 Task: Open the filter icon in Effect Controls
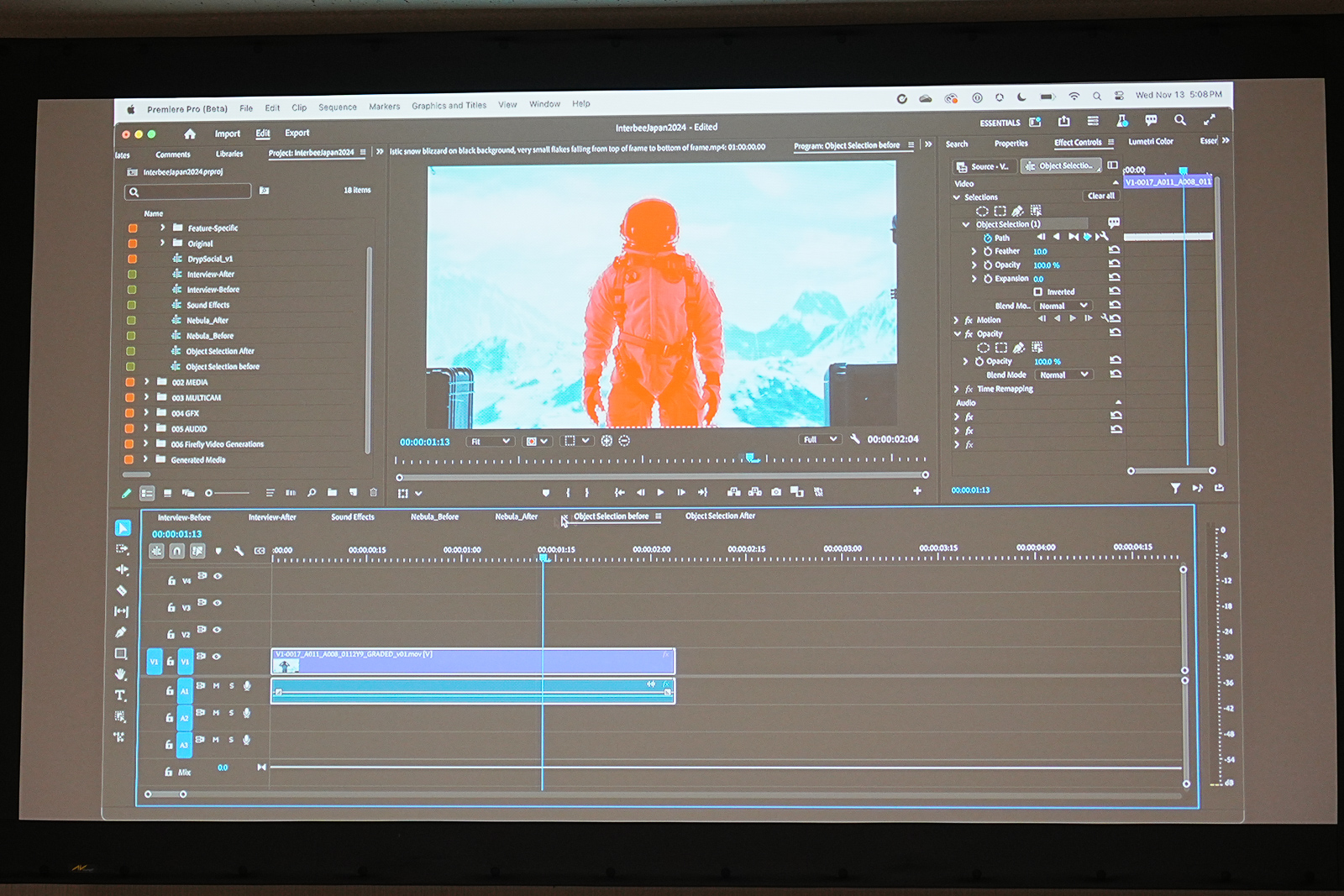coord(1175,488)
